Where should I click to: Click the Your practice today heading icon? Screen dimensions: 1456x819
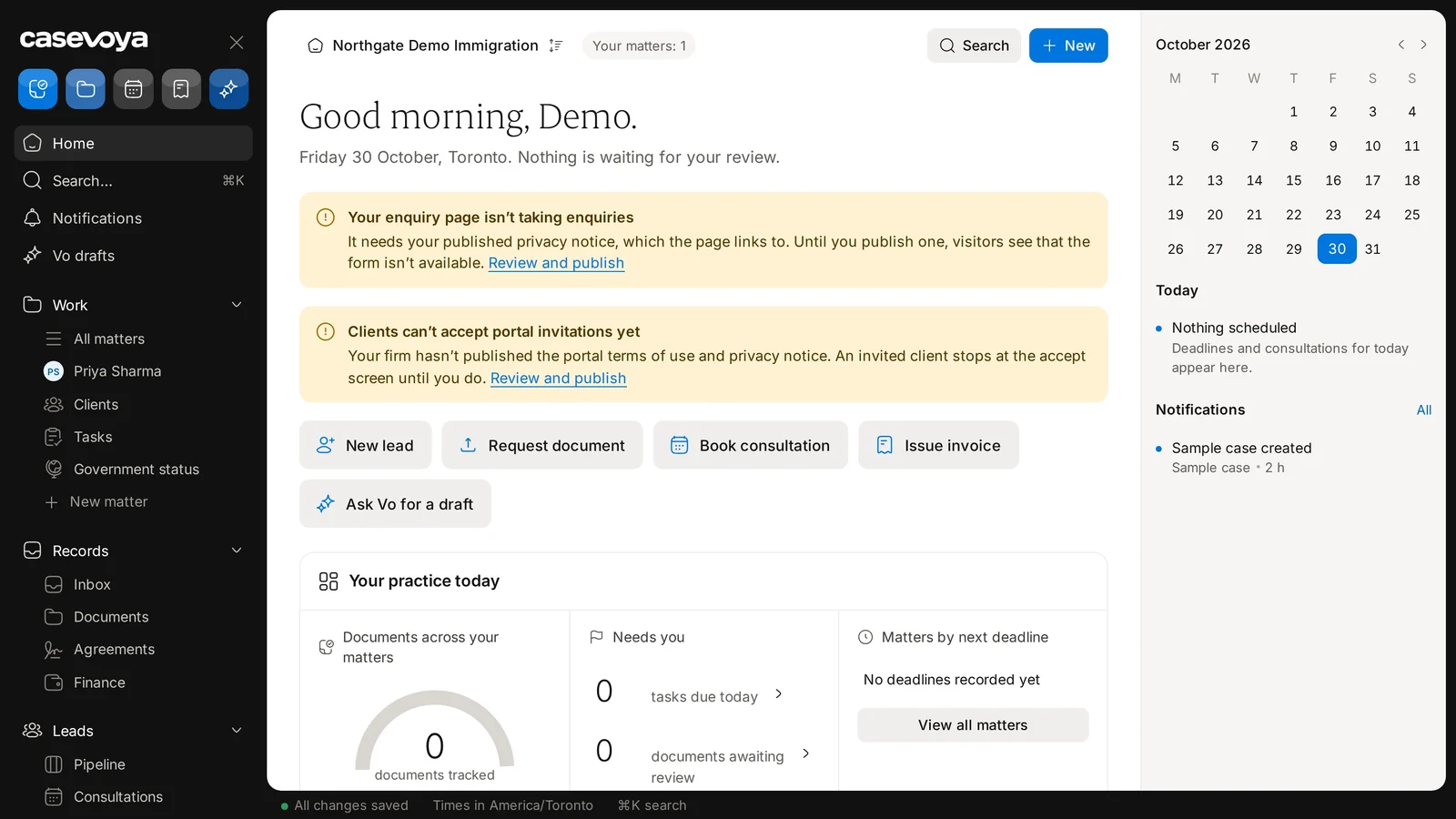pos(329,581)
